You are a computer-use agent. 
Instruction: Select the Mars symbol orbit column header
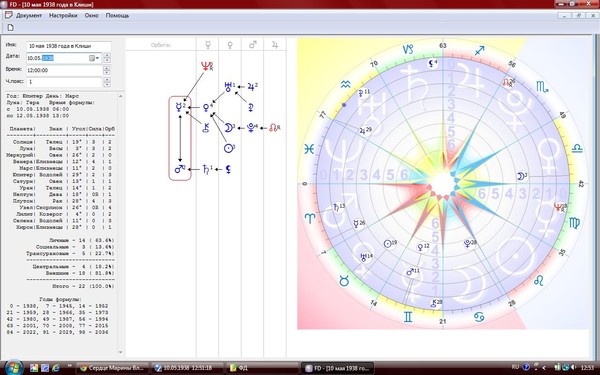point(253,45)
